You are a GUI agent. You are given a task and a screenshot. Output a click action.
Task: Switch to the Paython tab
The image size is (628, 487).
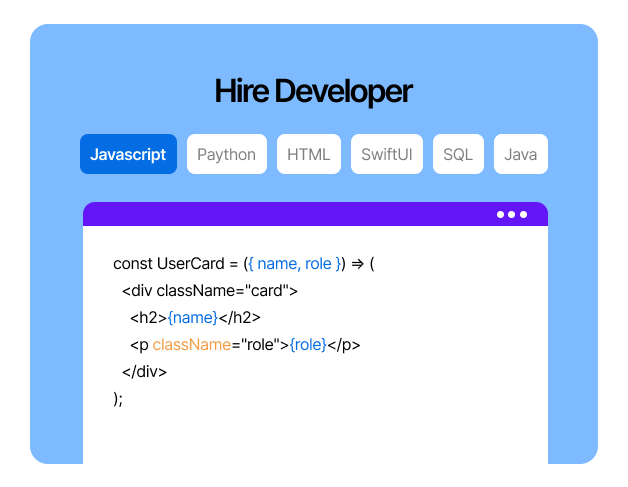(227, 154)
